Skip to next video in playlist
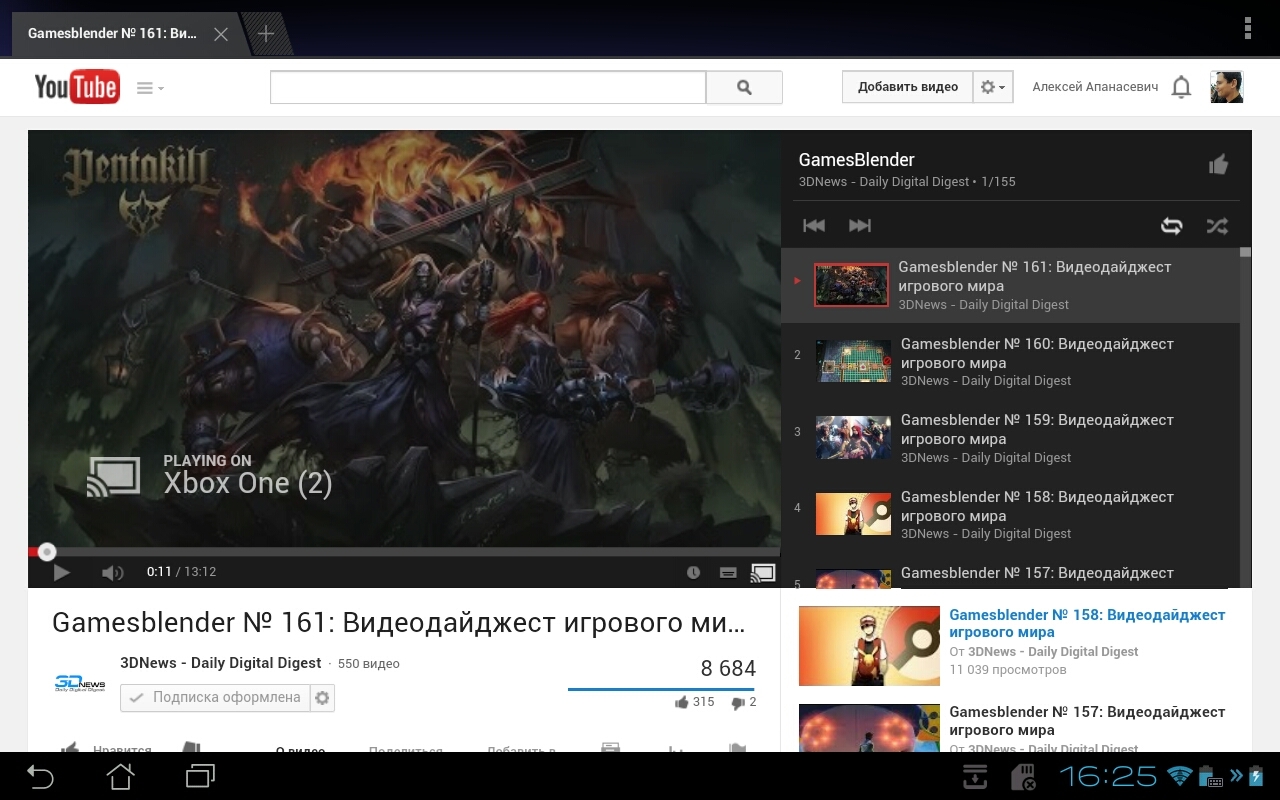This screenshot has width=1280, height=800. (x=860, y=225)
